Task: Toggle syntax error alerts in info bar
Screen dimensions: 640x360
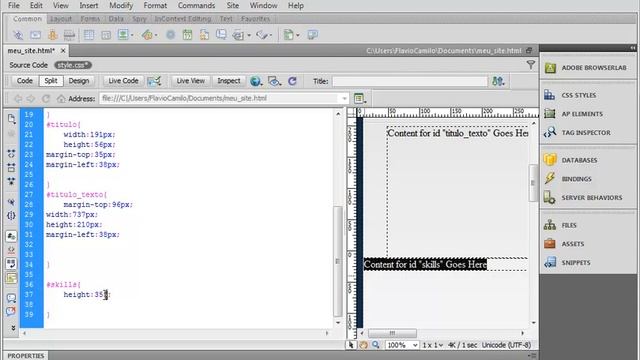Action: pos(11,278)
